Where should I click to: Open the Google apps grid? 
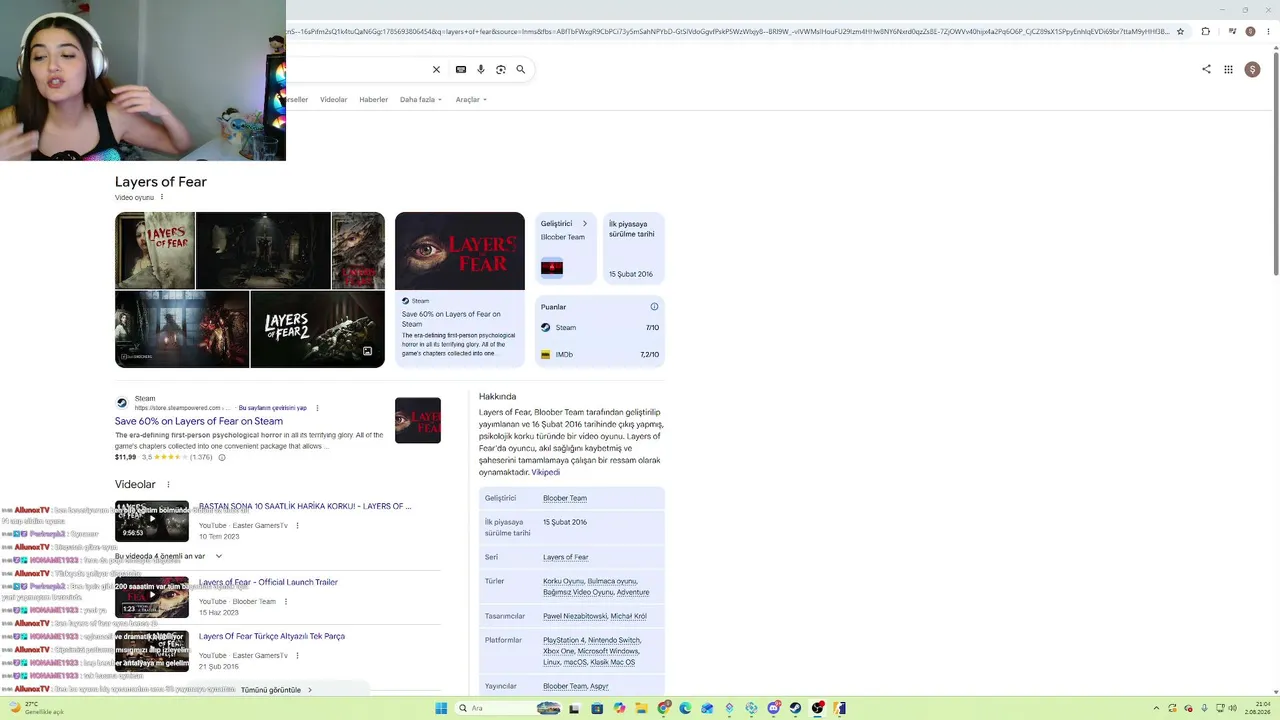[1228, 69]
